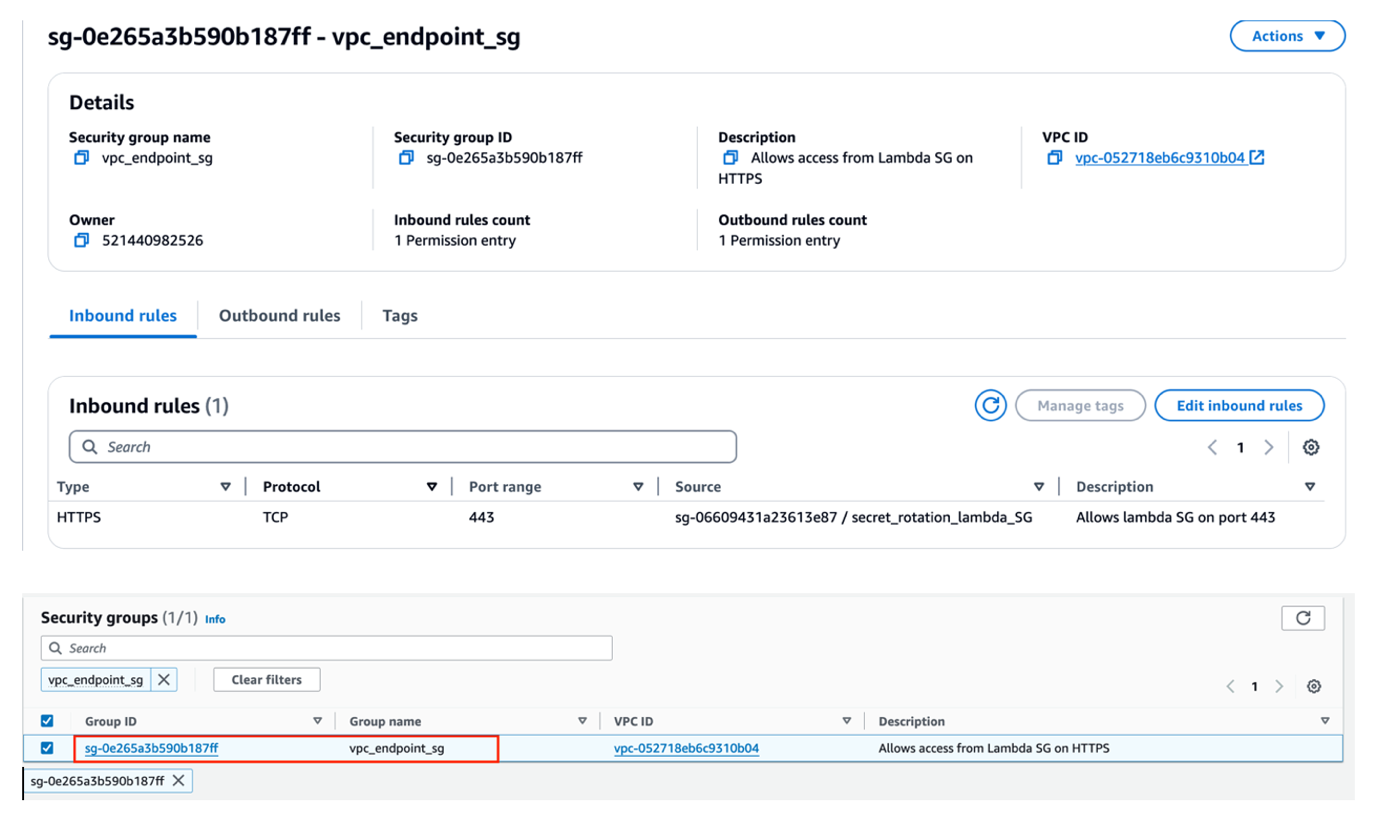Open the Group ID column filter dropdown
This screenshot has height=815, width=1377.
(x=317, y=720)
